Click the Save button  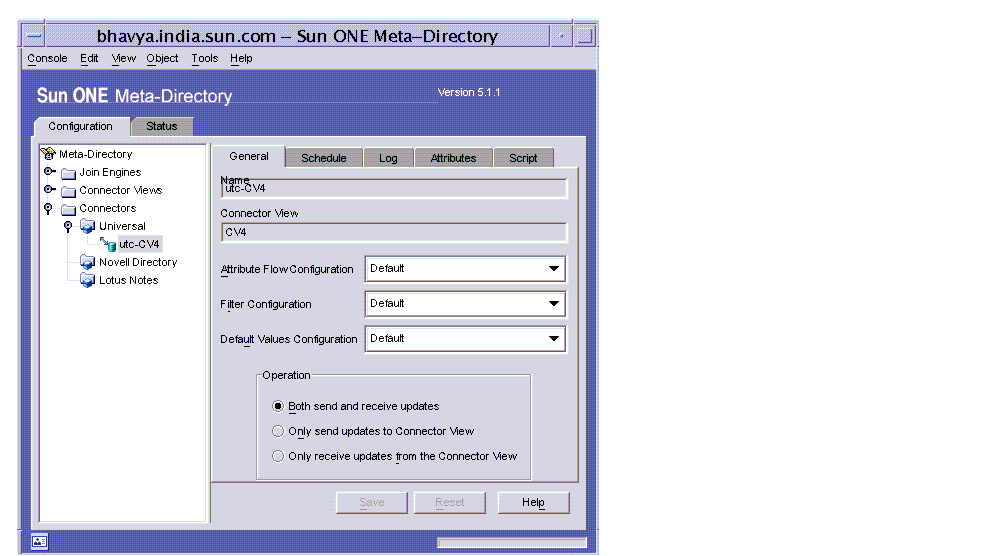coord(372,503)
